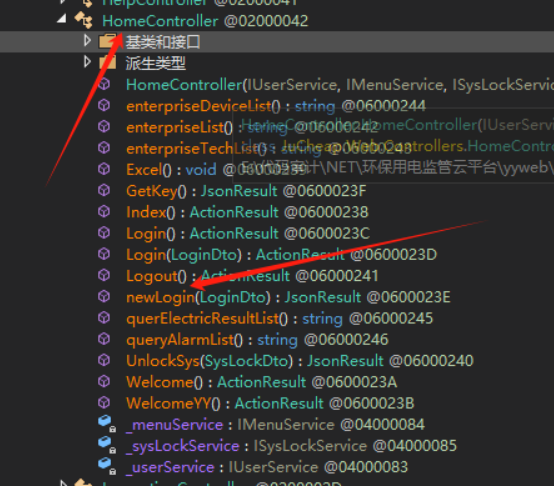The height and width of the screenshot is (486, 554).
Task: Open Logout() : ActionResult method
Action: 252,276
